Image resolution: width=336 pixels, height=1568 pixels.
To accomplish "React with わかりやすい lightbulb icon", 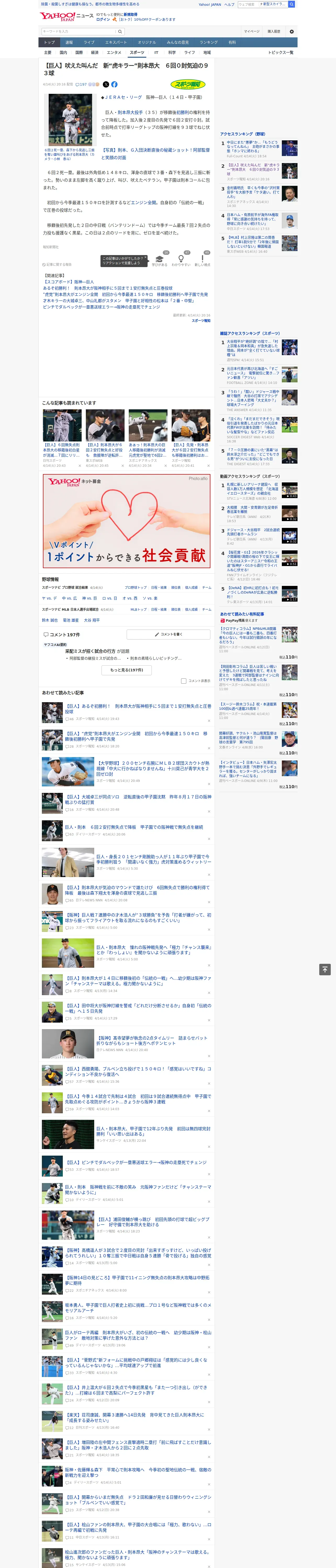I will click(x=181, y=259).
